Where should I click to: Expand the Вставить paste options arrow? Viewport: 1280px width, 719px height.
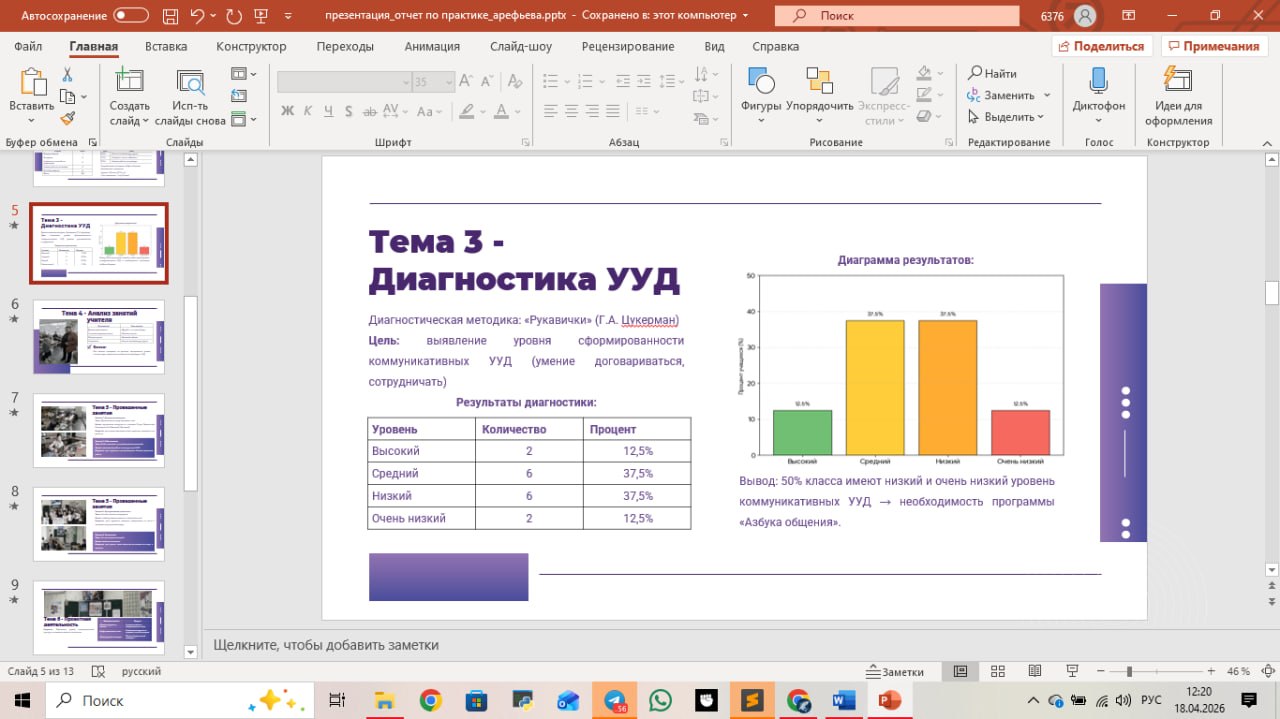click(x=32, y=121)
